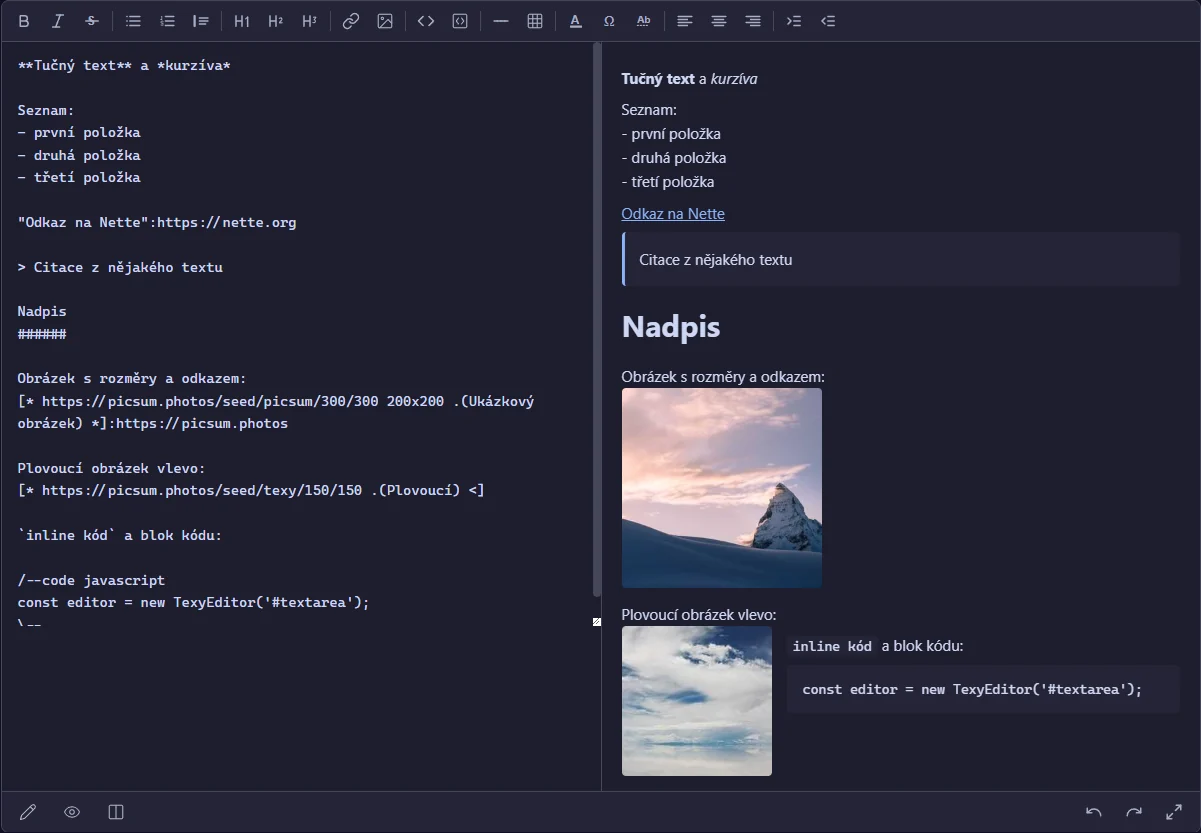Viewport: 1201px width, 833px height.
Task: Insert a numbered list
Action: [167, 21]
